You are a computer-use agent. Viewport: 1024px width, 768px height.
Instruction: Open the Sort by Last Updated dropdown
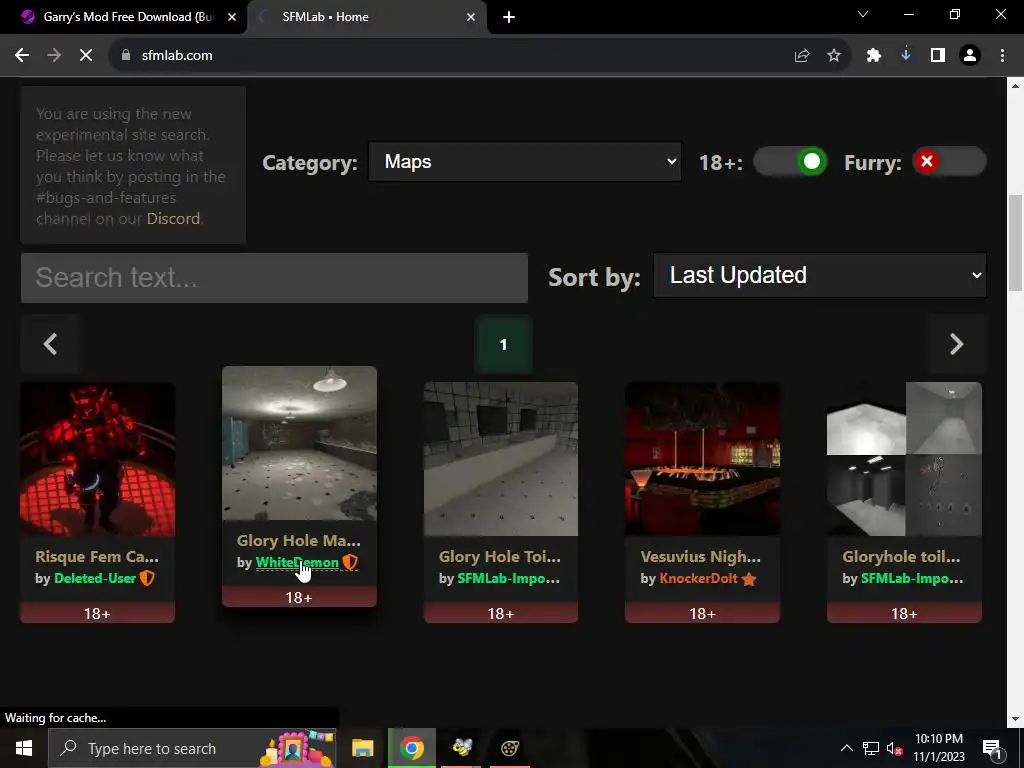[820, 275]
